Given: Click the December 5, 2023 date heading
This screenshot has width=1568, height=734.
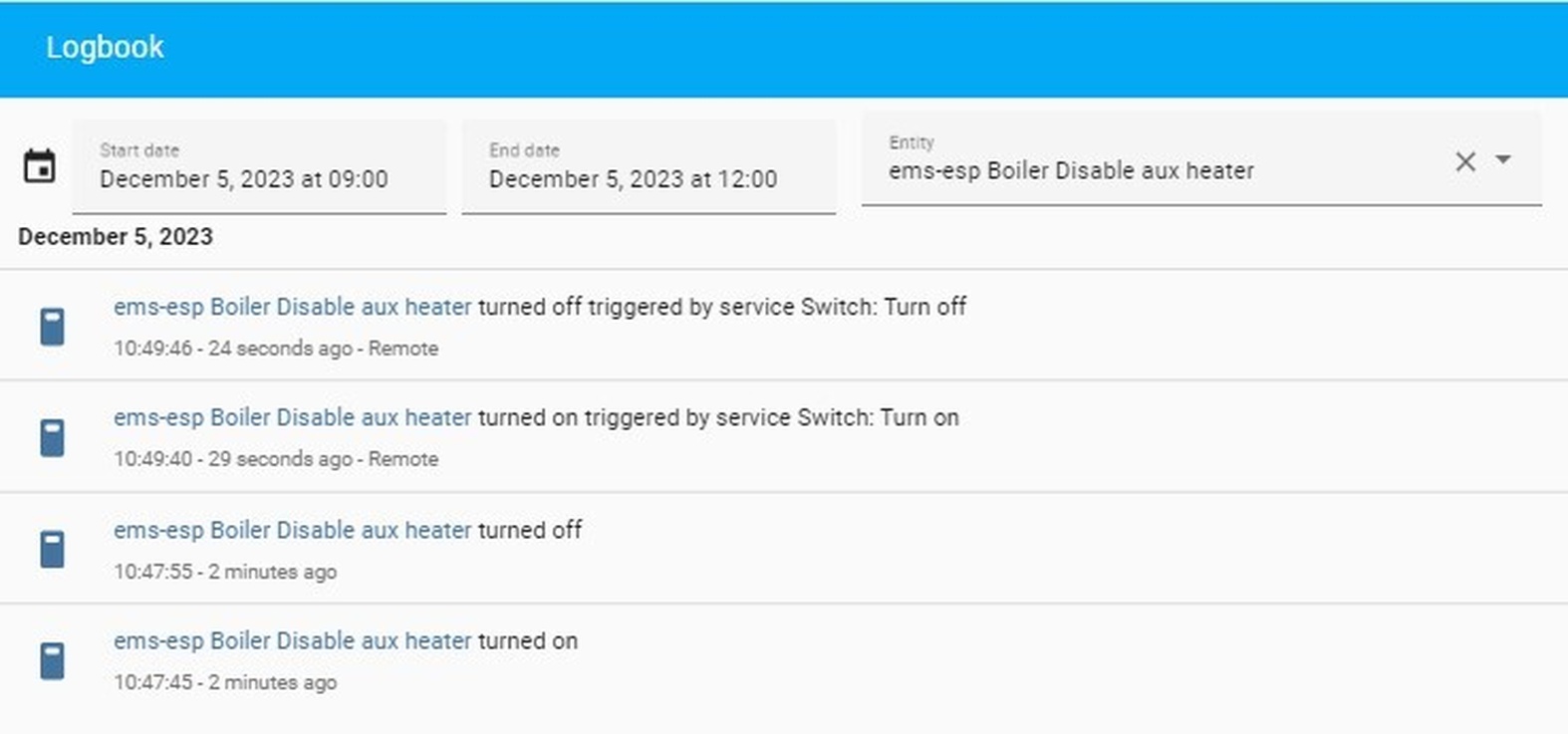Looking at the screenshot, I should (116, 237).
